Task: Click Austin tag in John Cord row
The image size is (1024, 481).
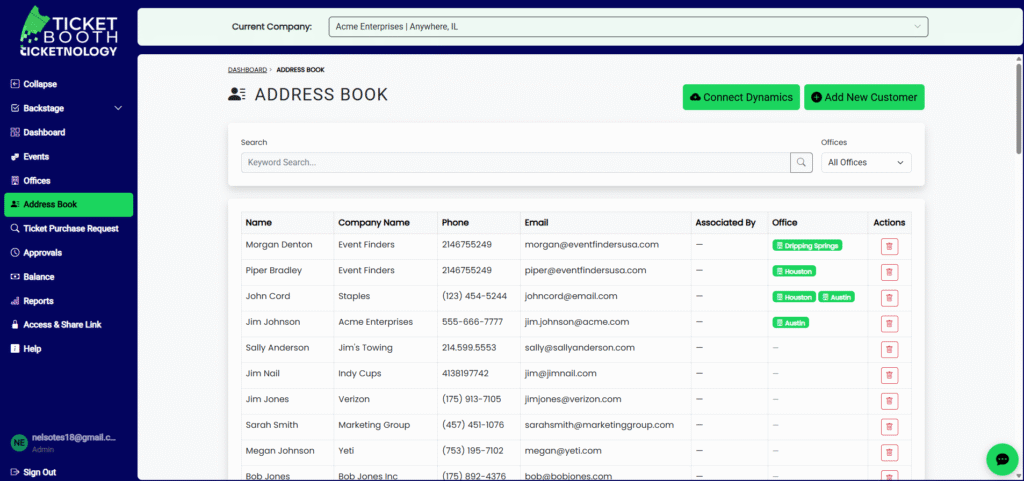Action: tap(837, 297)
